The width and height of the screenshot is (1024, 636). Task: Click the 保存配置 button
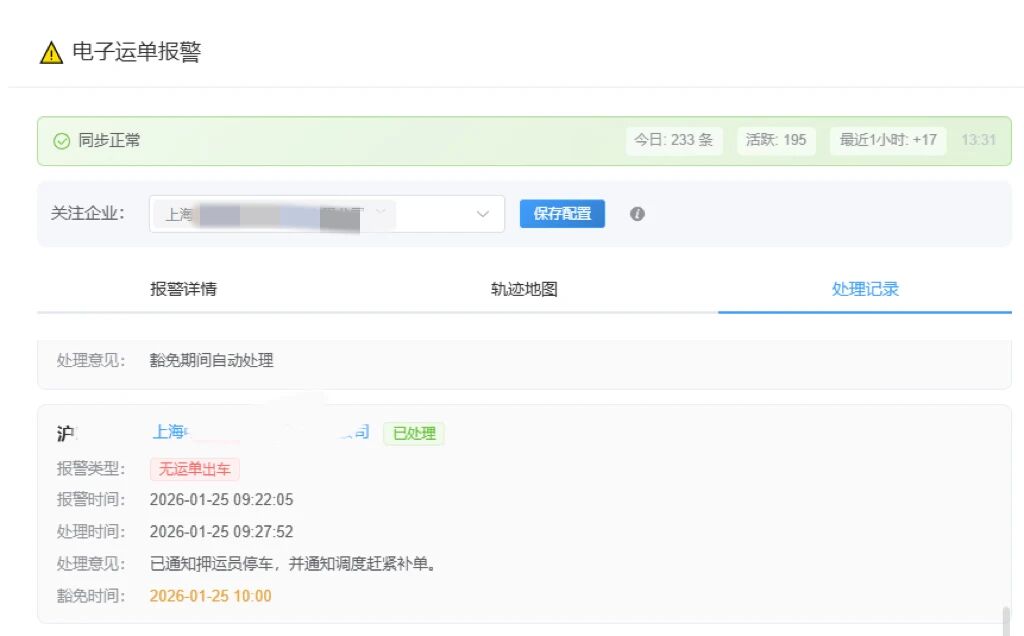pyautogui.click(x=562, y=214)
